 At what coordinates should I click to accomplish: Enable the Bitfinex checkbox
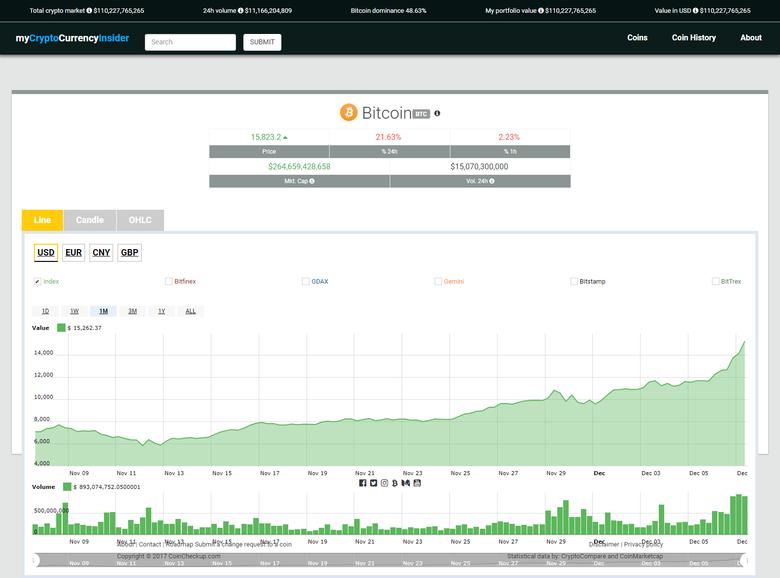pyautogui.click(x=169, y=282)
